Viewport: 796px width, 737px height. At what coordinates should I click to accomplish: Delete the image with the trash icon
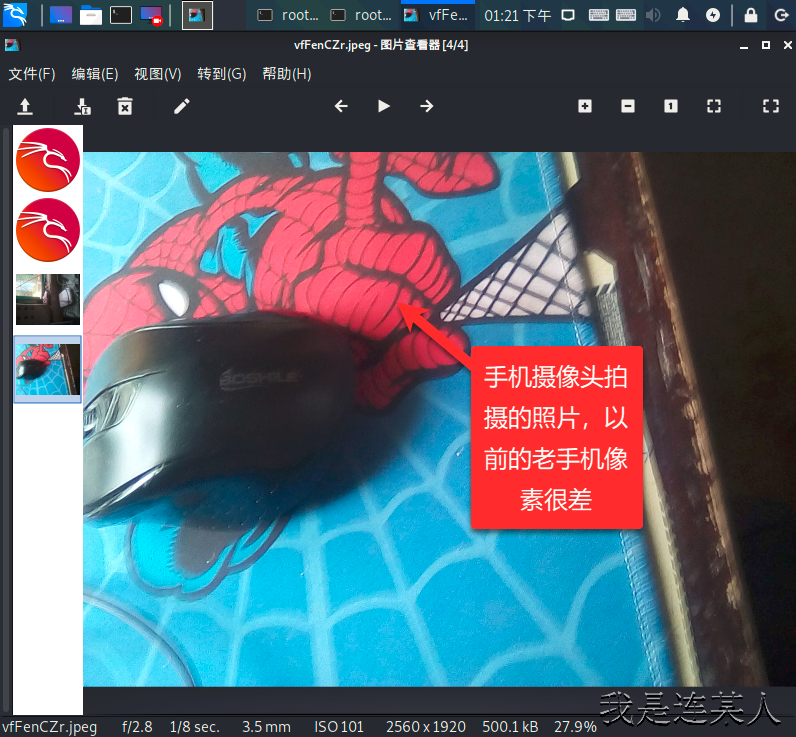tap(125, 106)
